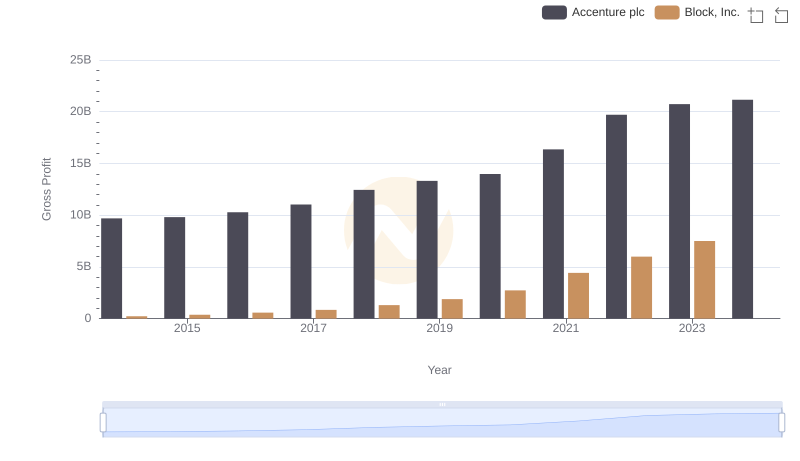Click the Block, Inc. bar for 2022

coord(641,288)
